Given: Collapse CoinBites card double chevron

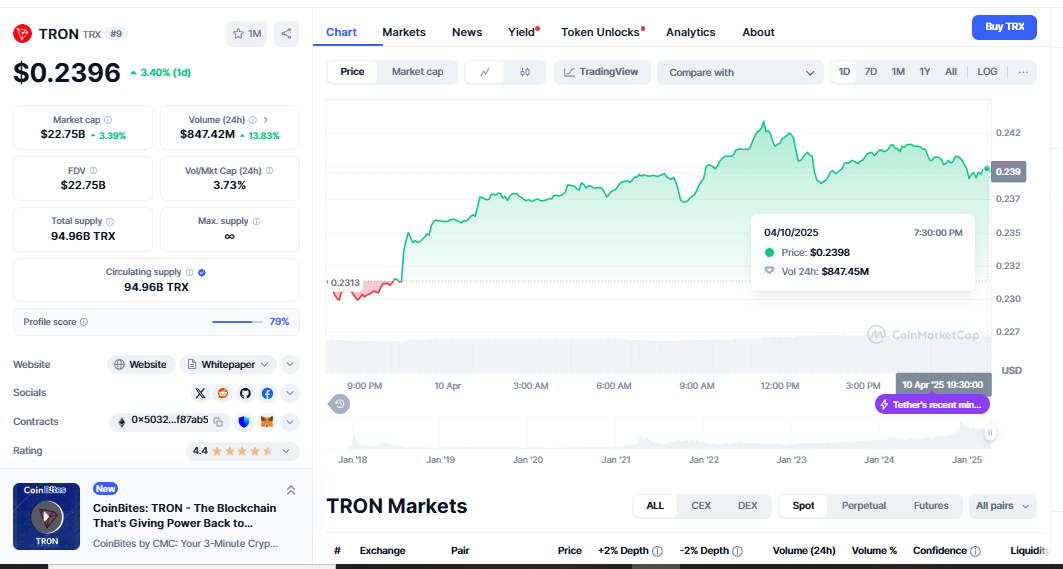Looking at the screenshot, I should pyautogui.click(x=291, y=490).
